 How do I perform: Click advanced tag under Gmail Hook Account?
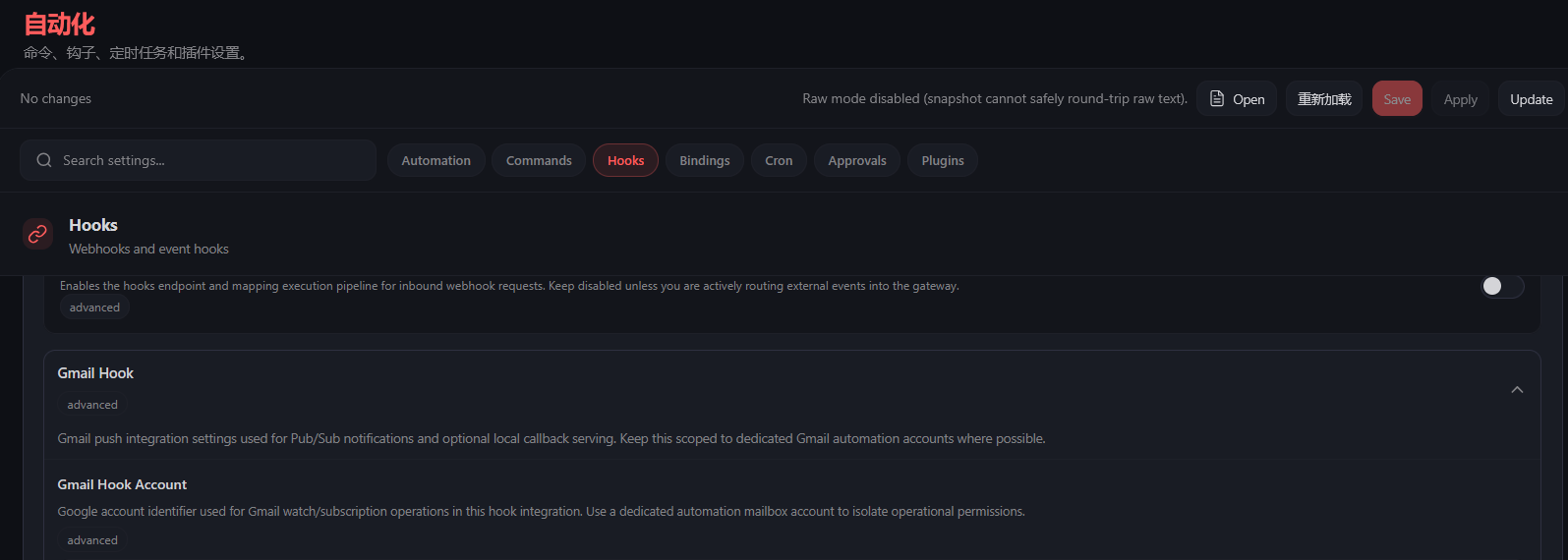92,540
